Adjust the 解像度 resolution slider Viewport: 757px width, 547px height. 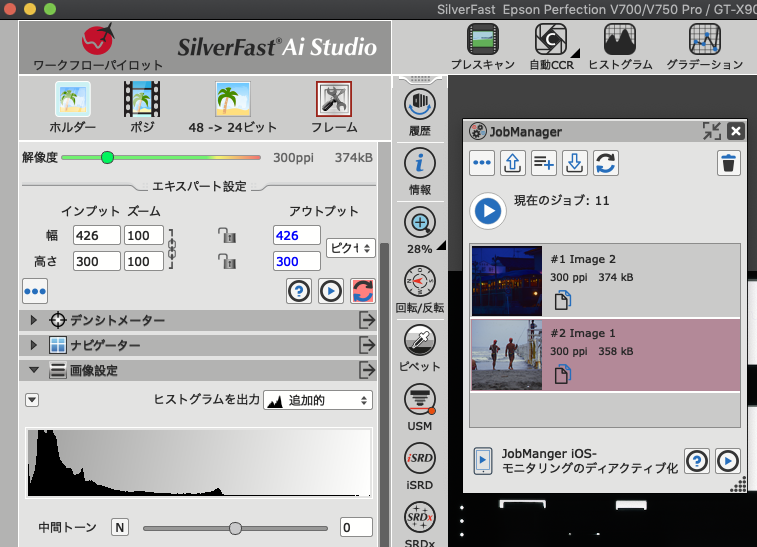pos(108,157)
